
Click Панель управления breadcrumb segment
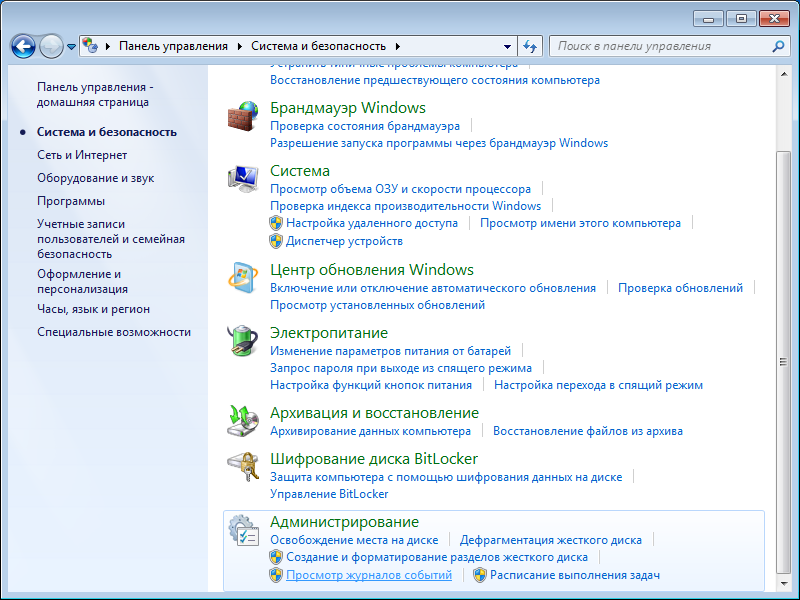click(x=173, y=46)
